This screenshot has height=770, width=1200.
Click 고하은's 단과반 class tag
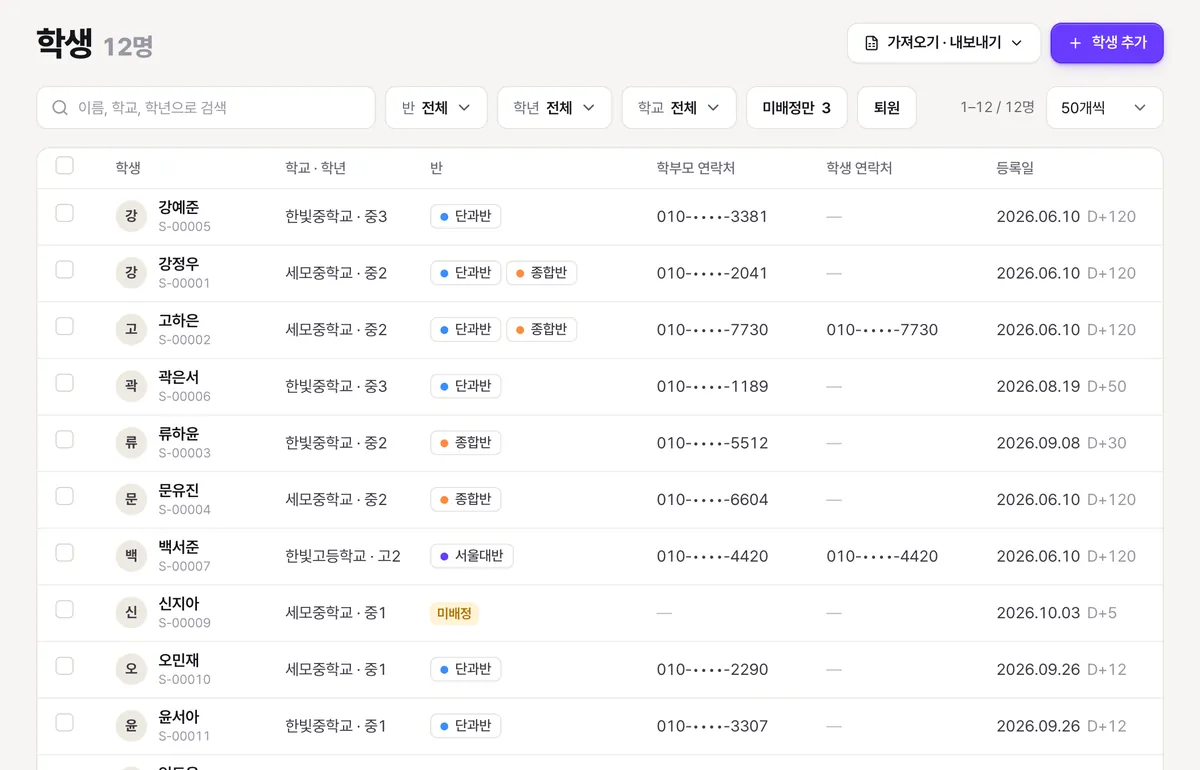[x=466, y=329]
